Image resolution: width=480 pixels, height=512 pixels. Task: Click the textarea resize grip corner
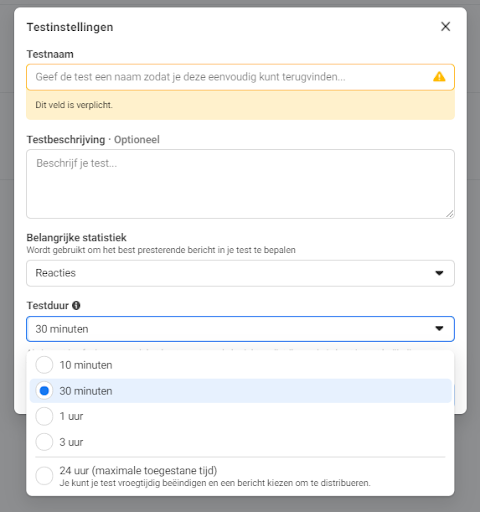click(x=450, y=214)
